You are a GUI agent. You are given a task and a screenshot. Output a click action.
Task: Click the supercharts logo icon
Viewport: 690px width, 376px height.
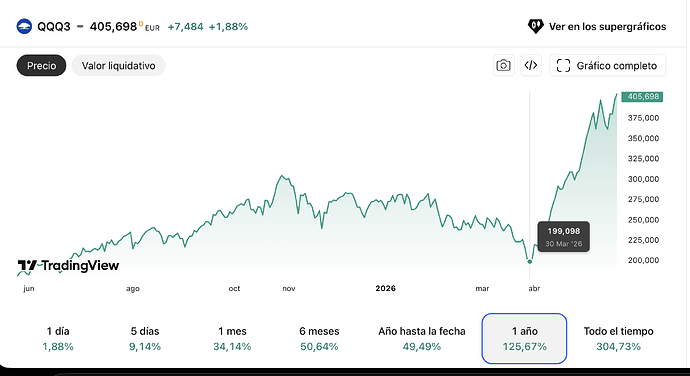tap(535, 26)
